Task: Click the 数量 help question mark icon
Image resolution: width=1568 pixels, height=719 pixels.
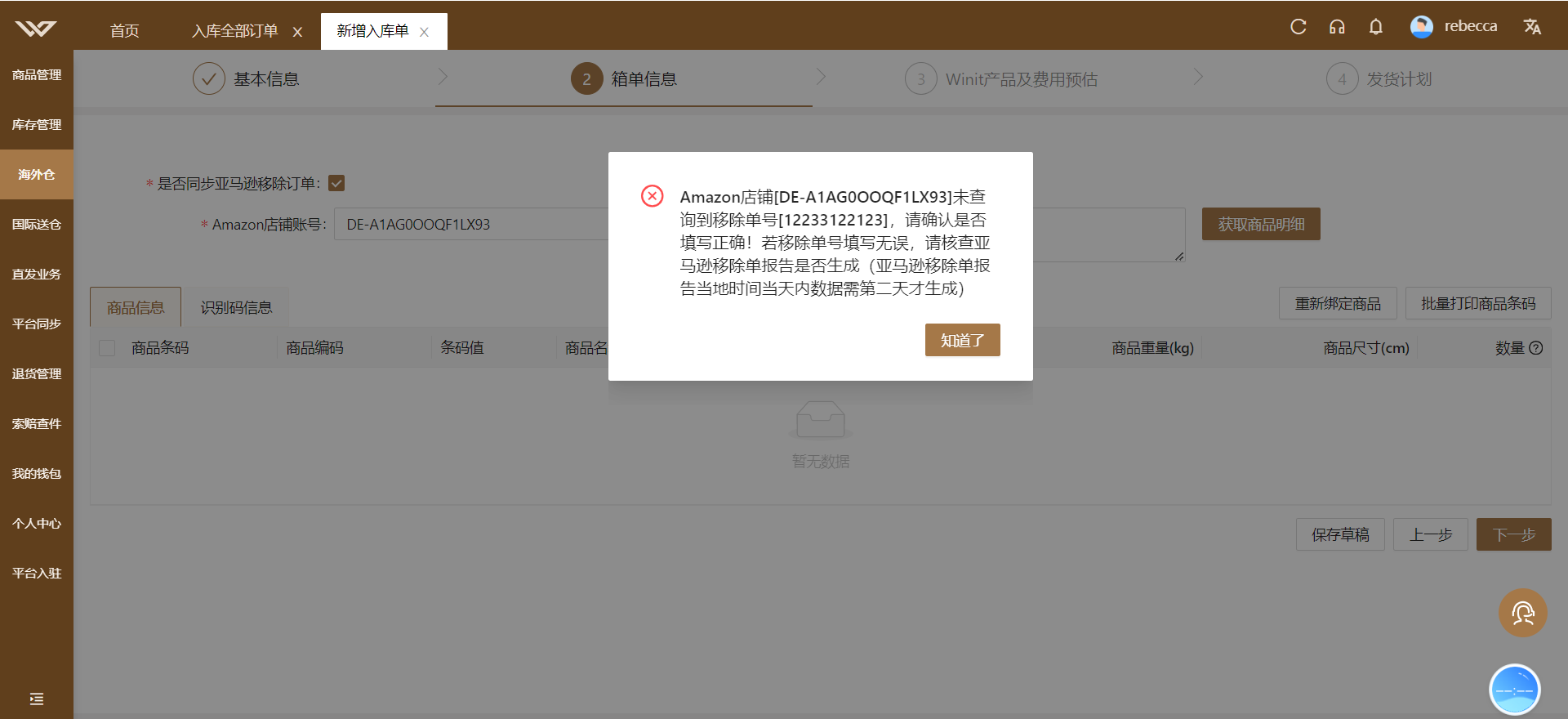Action: (x=1536, y=348)
